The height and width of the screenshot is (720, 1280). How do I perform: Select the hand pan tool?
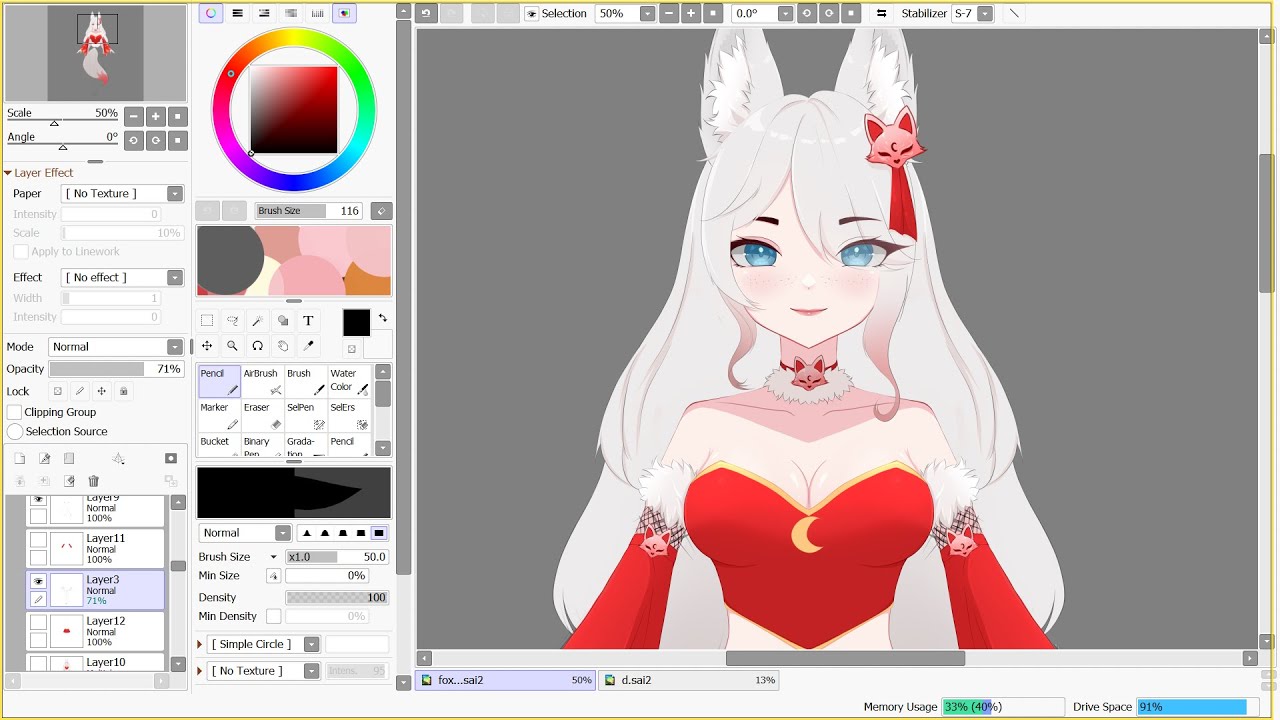click(x=283, y=346)
